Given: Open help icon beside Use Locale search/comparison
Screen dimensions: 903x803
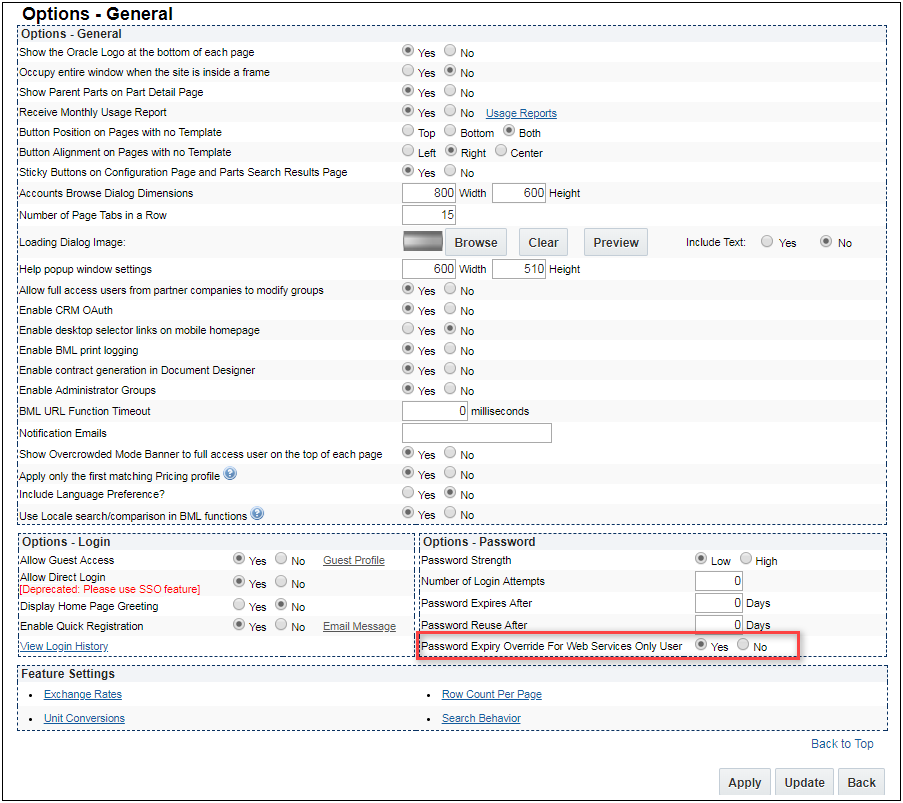Looking at the screenshot, I should point(257,513).
